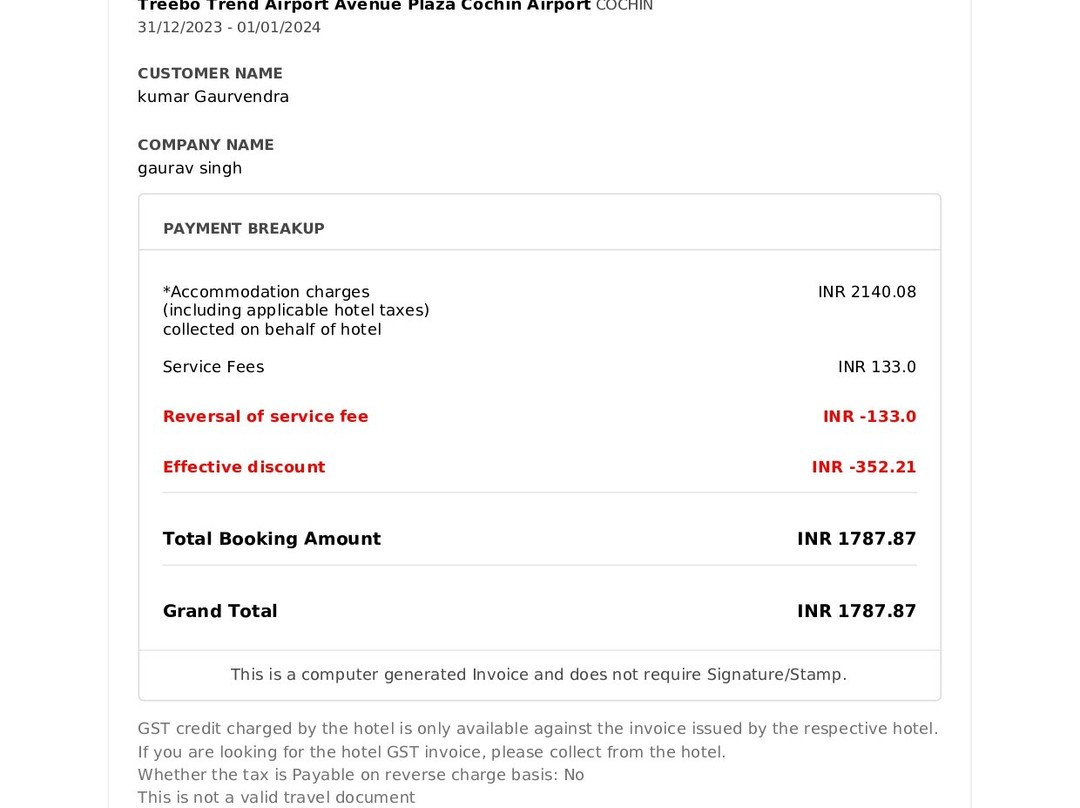Click the red Effective discount label

(244, 467)
